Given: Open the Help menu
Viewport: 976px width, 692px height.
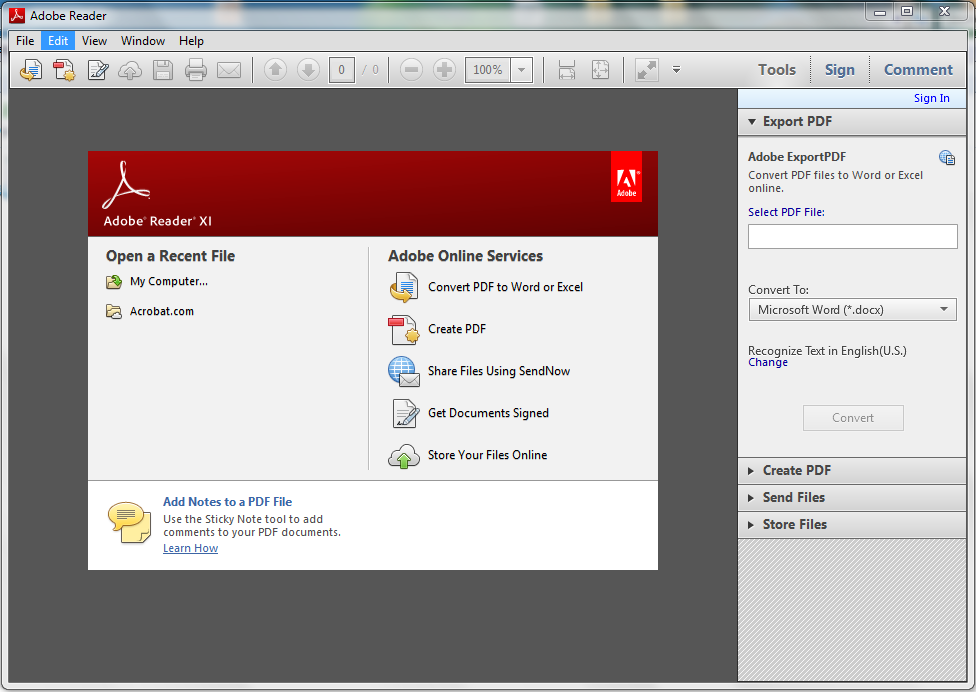Looking at the screenshot, I should [x=191, y=40].
